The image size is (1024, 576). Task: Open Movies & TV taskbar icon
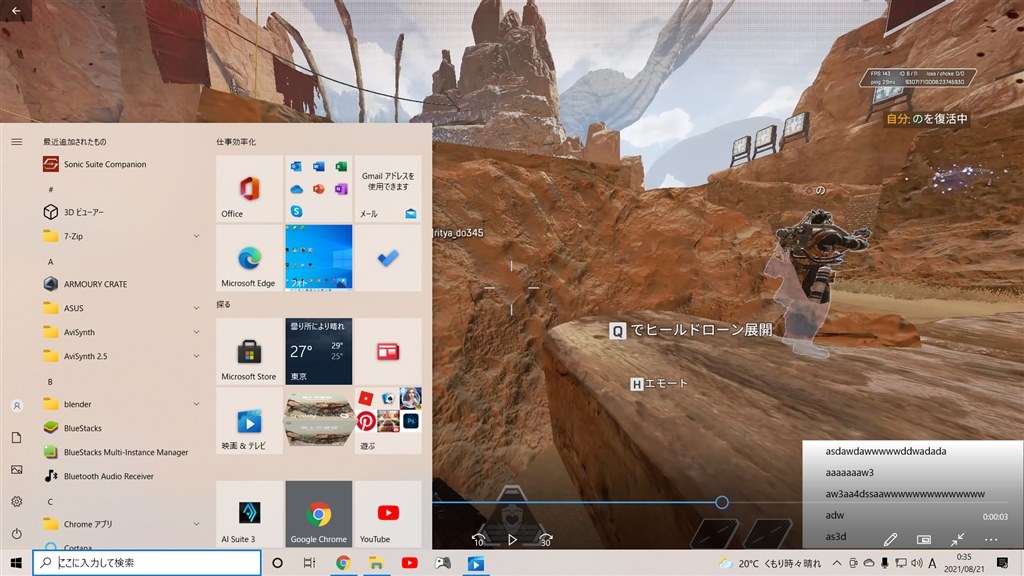476,562
